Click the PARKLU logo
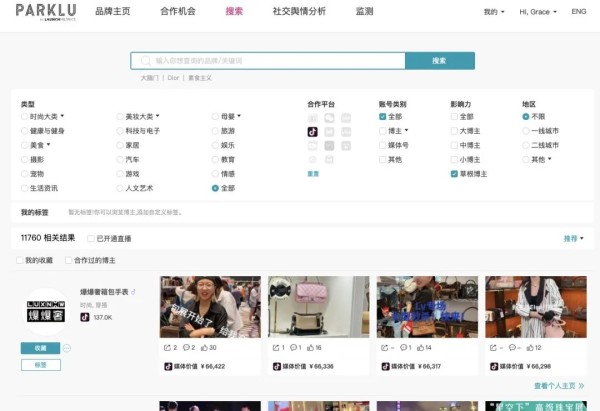 (x=46, y=11)
